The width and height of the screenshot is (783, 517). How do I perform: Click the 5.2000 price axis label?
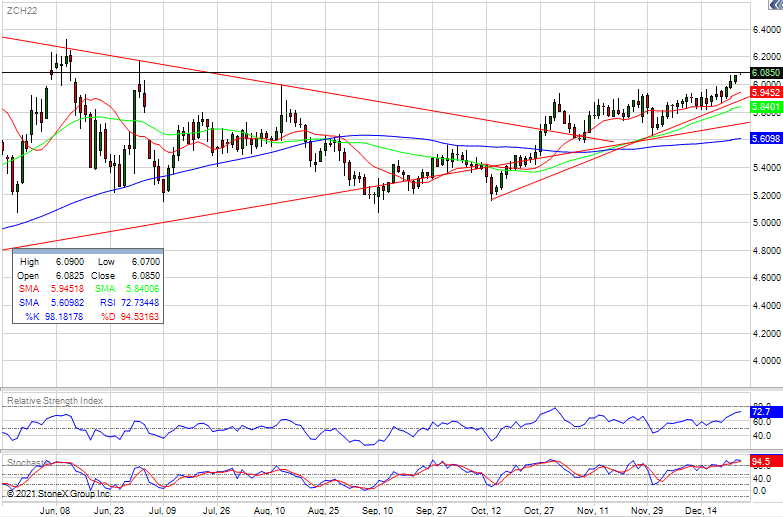tap(767, 195)
